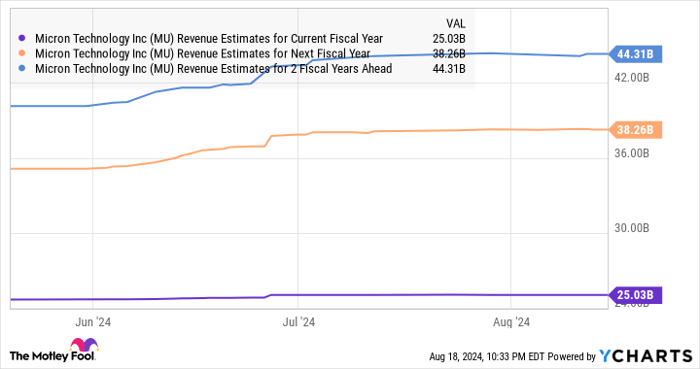Screen dimensions: 700x369
Task: Click the blue legend dot for 2 Fiscal Years Ahead
Action: 21,69
